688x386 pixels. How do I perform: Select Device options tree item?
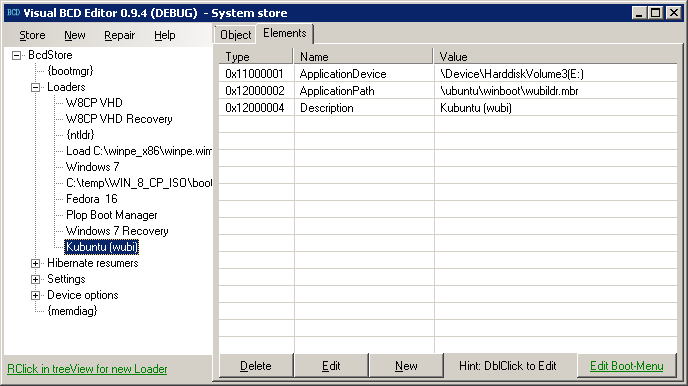[82, 295]
